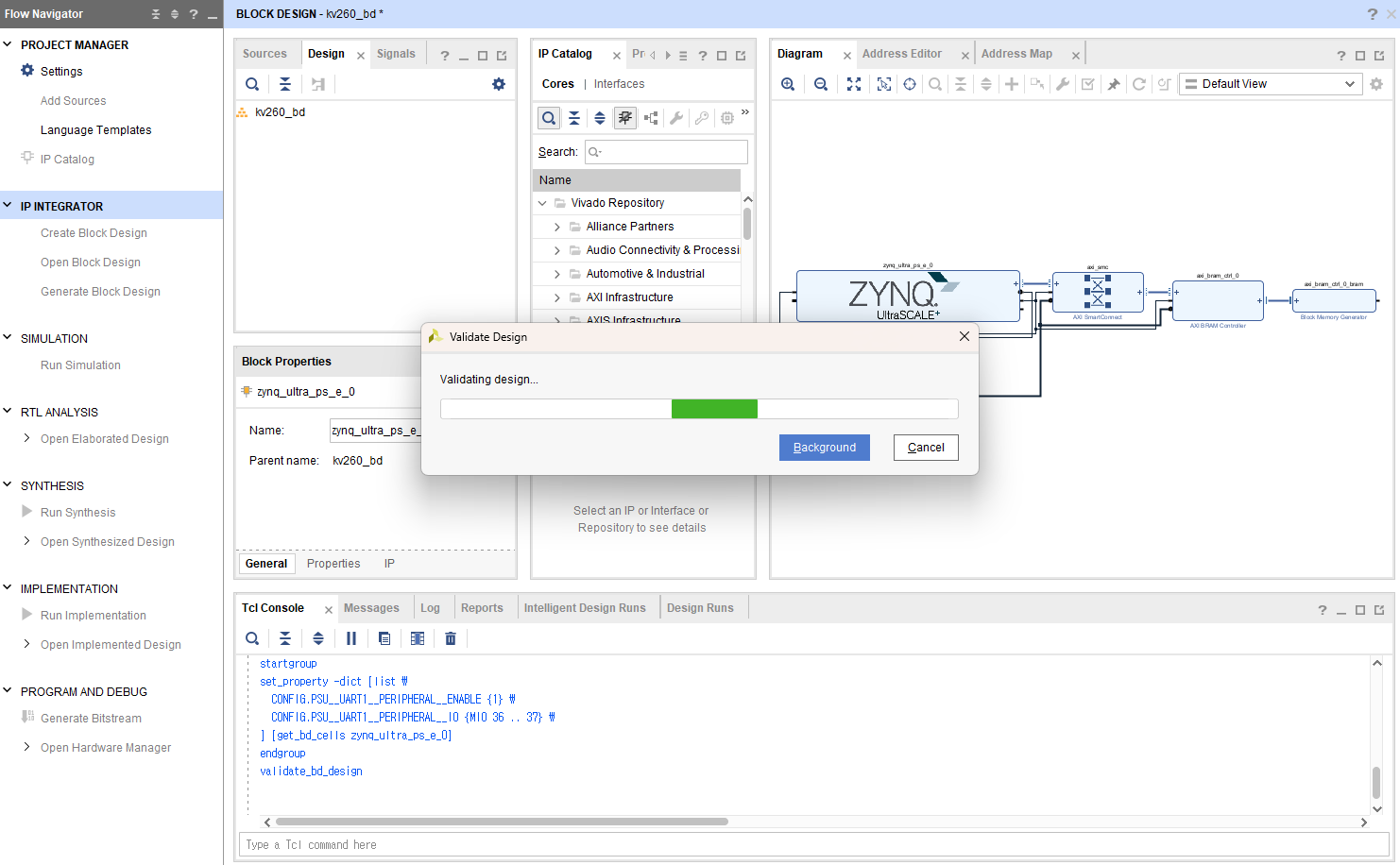Expand all in IP Catalog toolbar

600,118
